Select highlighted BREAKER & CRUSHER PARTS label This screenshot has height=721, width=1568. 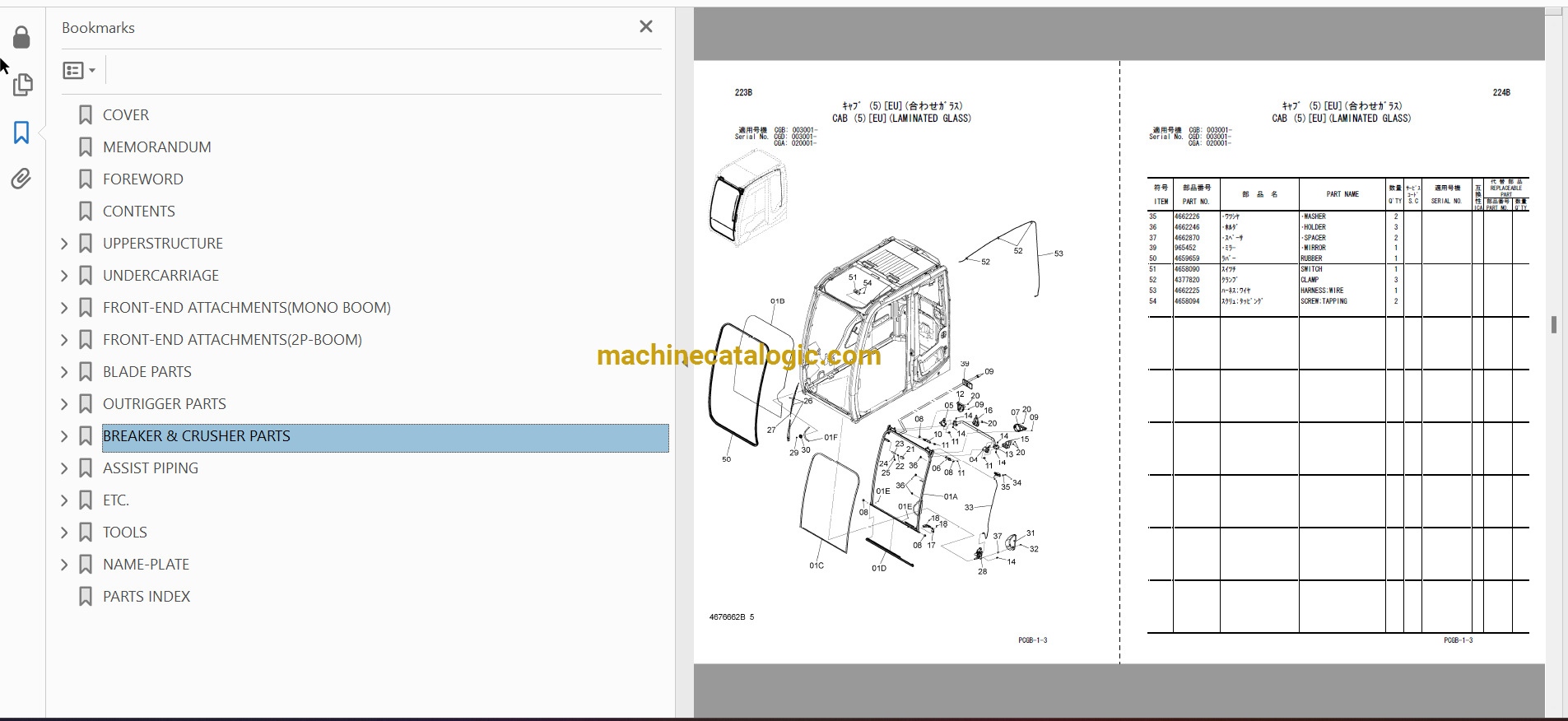pos(197,436)
